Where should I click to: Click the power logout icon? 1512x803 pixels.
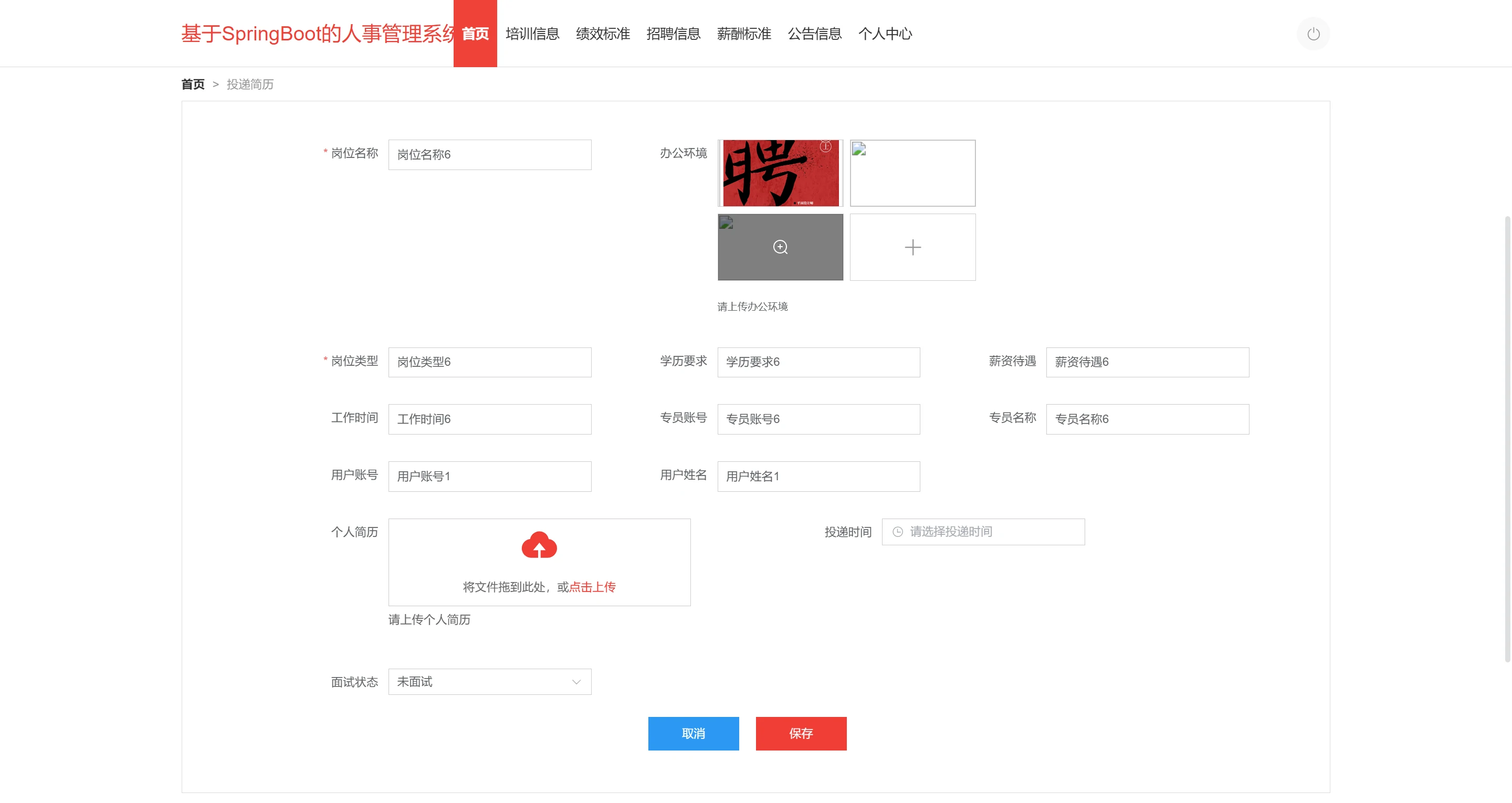click(1313, 34)
